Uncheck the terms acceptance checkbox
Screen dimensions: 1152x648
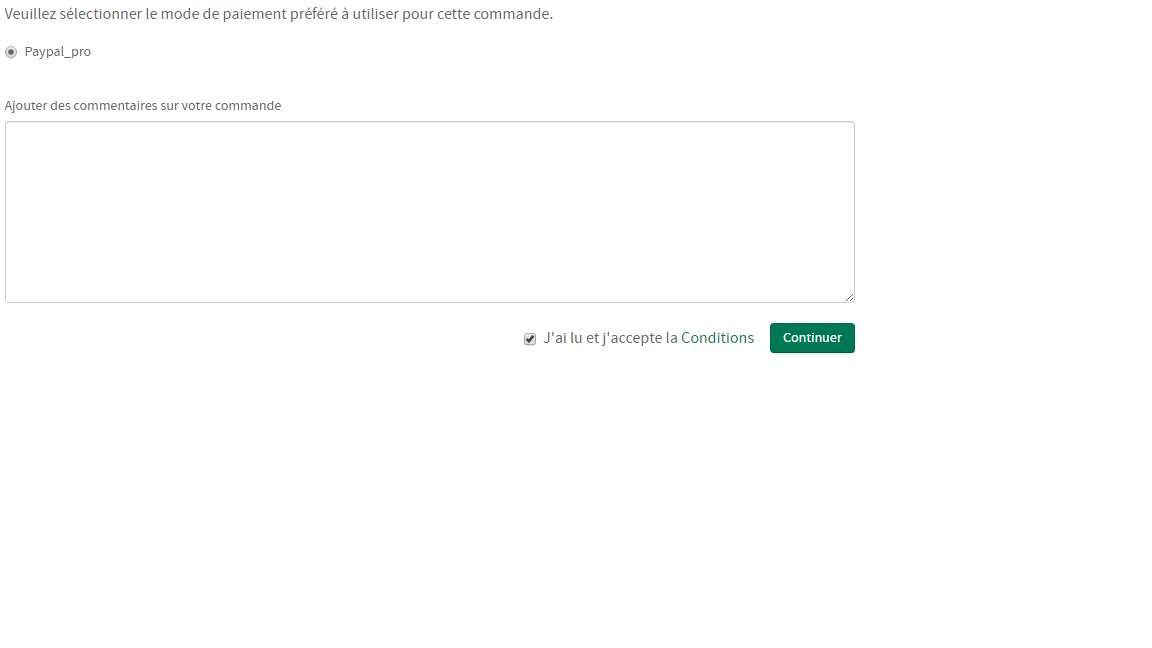530,339
